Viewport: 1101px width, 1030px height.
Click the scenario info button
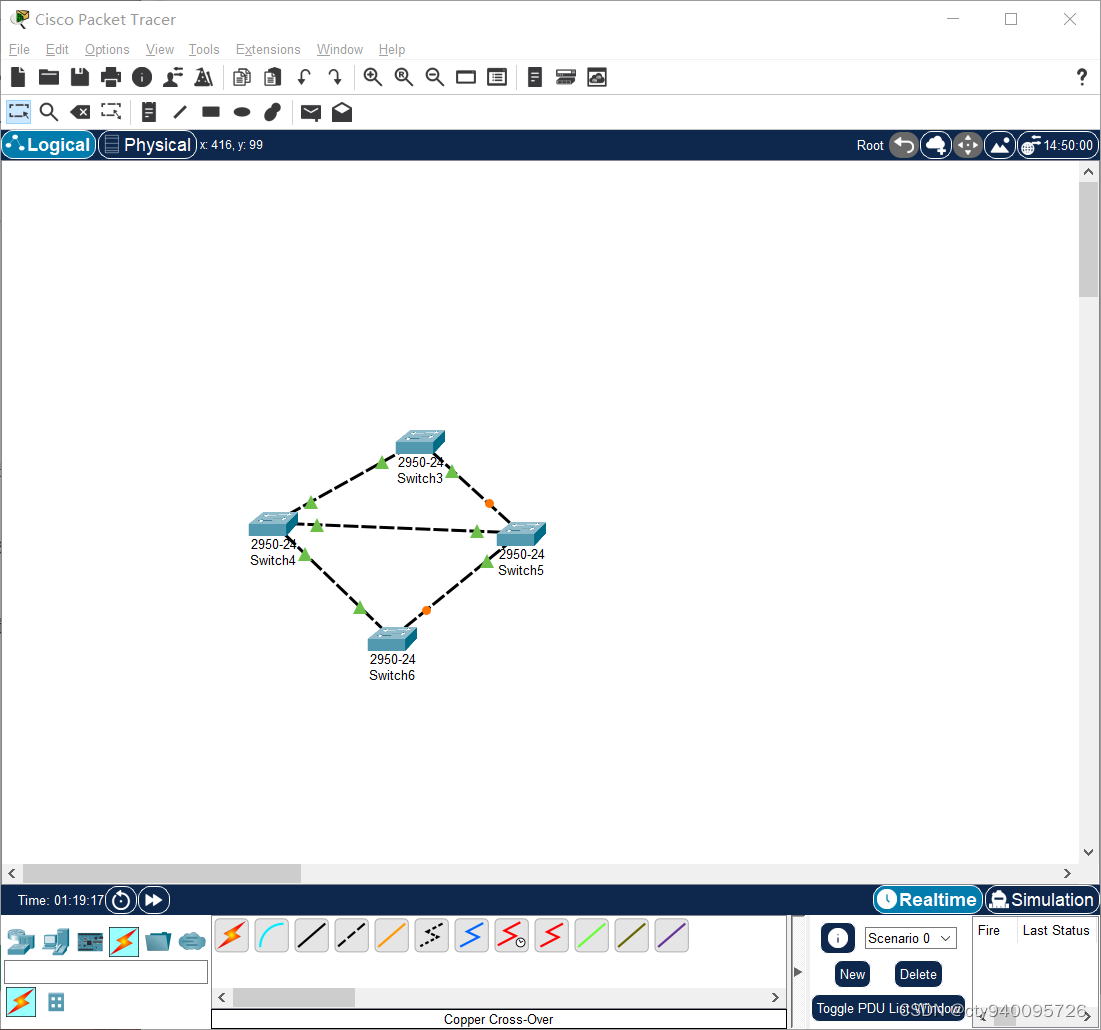[x=837, y=938]
